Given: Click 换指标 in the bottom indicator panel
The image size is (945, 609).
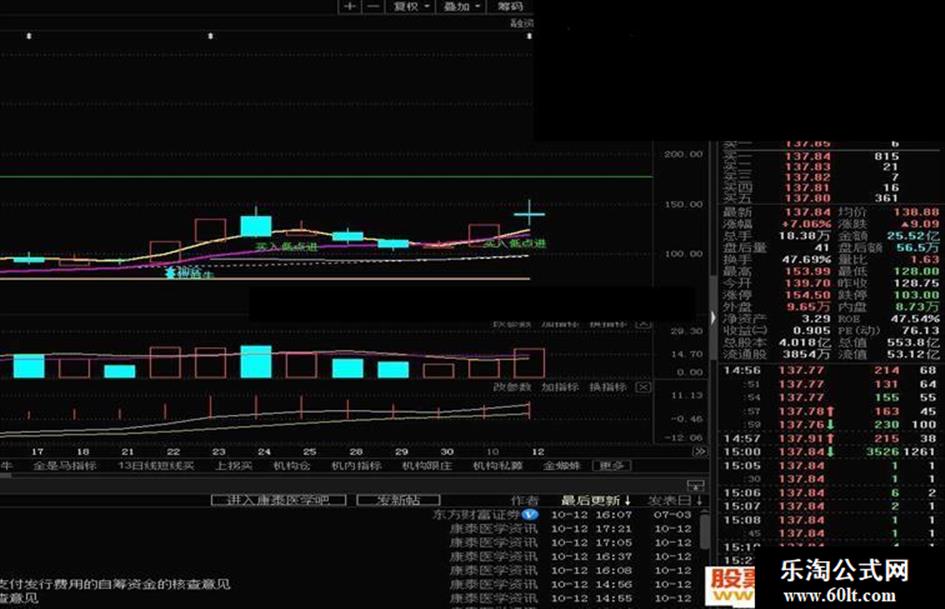Looking at the screenshot, I should (x=608, y=387).
